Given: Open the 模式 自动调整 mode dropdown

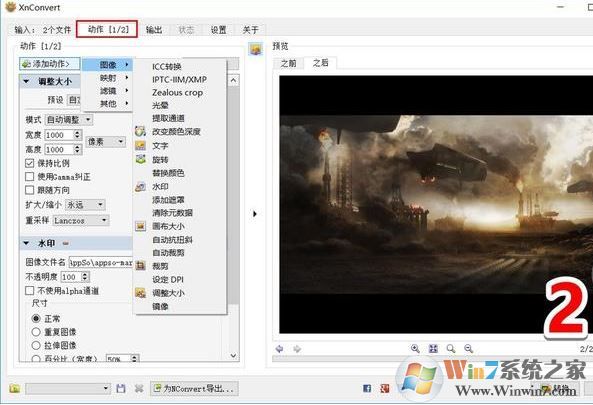Looking at the screenshot, I should coord(69,120).
